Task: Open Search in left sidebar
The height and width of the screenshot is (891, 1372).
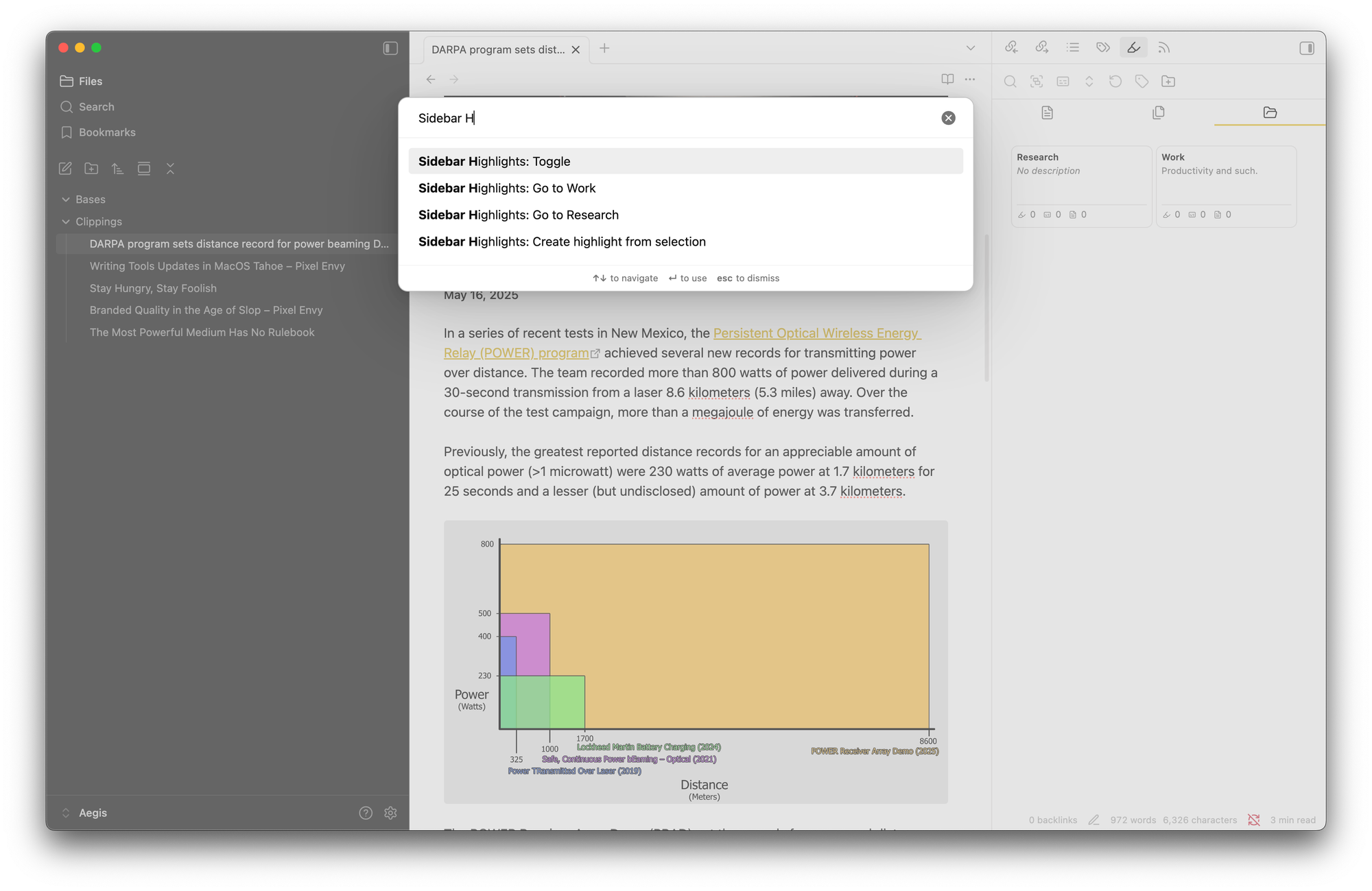Action: pyautogui.click(x=87, y=106)
